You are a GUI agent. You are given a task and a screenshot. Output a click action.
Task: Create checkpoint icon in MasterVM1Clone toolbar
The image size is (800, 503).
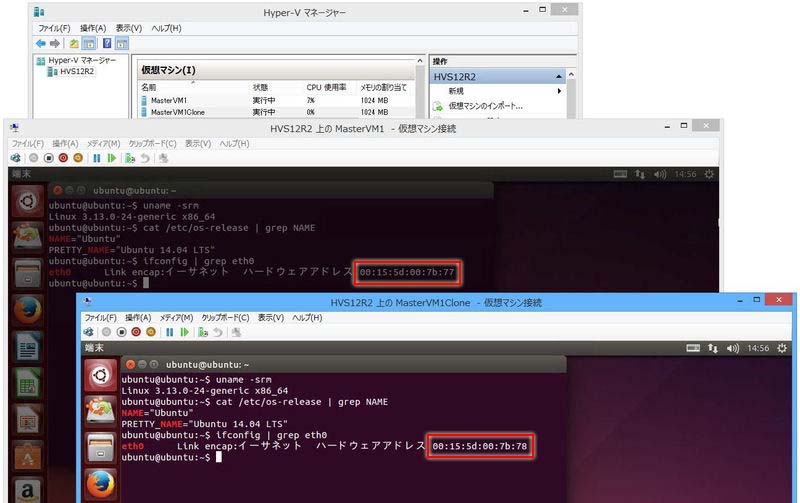[203, 332]
